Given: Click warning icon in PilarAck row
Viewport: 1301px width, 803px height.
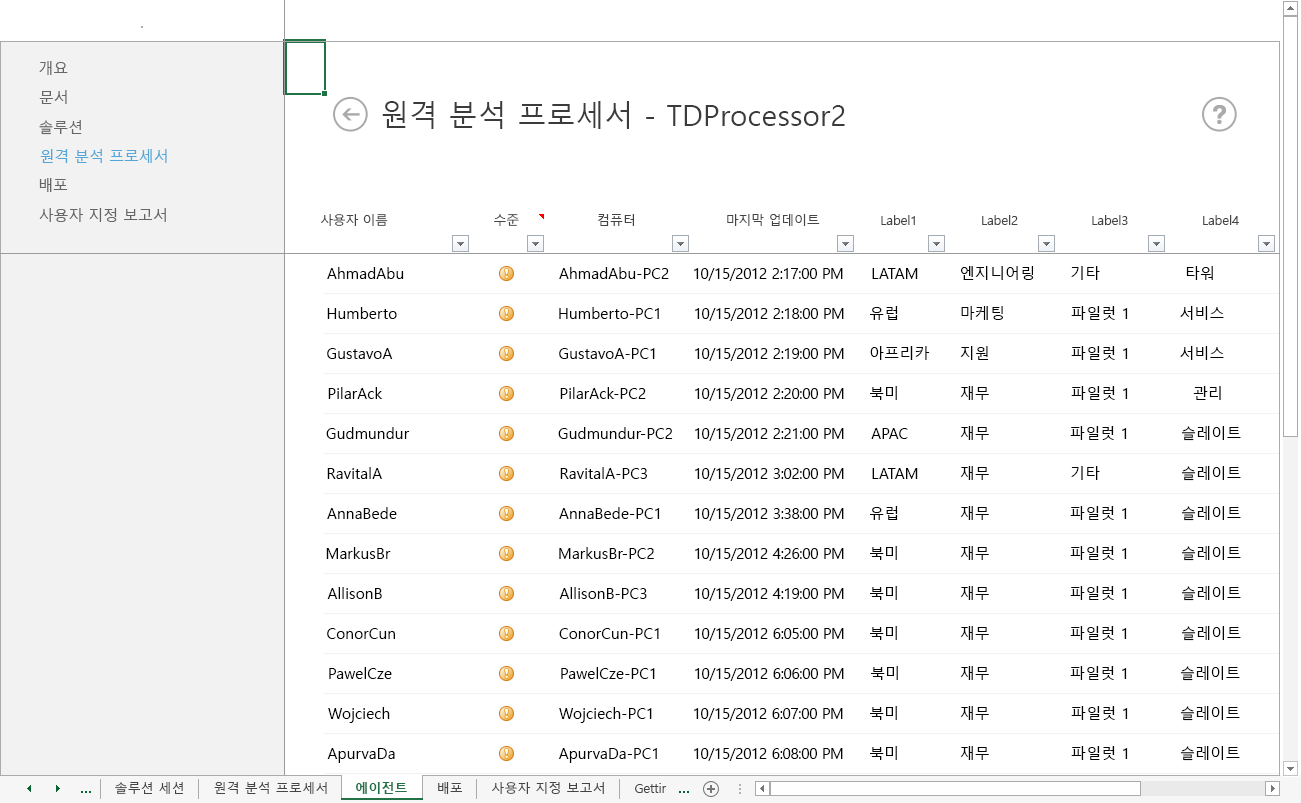Looking at the screenshot, I should [506, 393].
